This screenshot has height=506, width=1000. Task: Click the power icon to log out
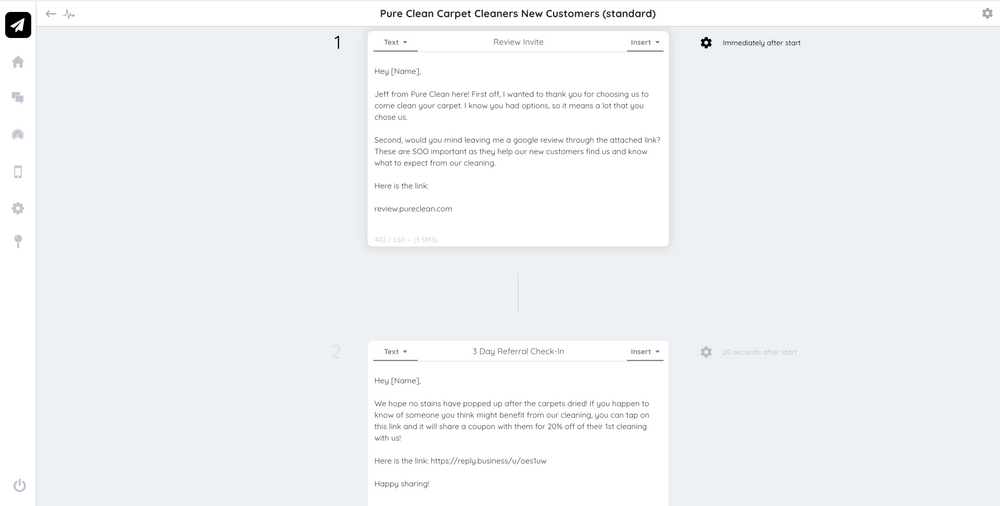tap(19, 486)
